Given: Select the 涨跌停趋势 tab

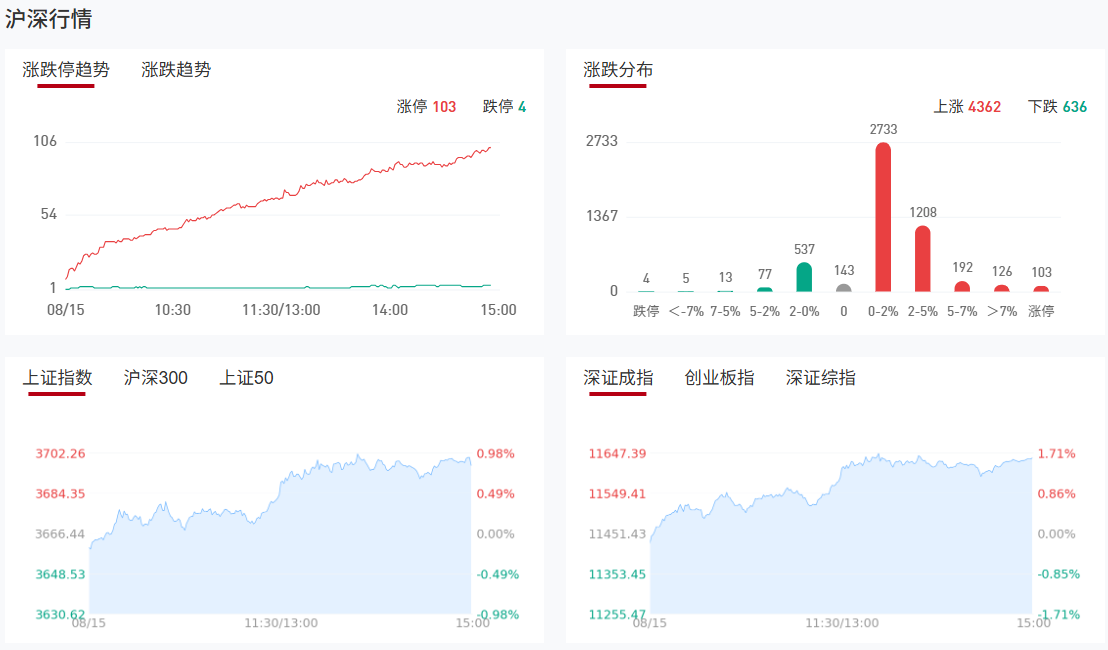Looking at the screenshot, I should (66, 70).
